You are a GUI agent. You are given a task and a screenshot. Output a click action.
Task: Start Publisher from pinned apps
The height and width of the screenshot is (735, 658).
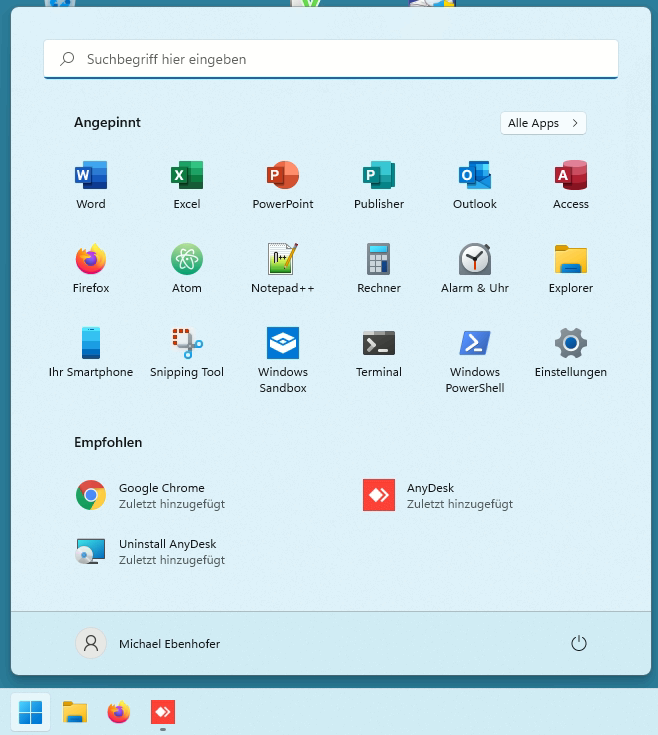point(379,185)
